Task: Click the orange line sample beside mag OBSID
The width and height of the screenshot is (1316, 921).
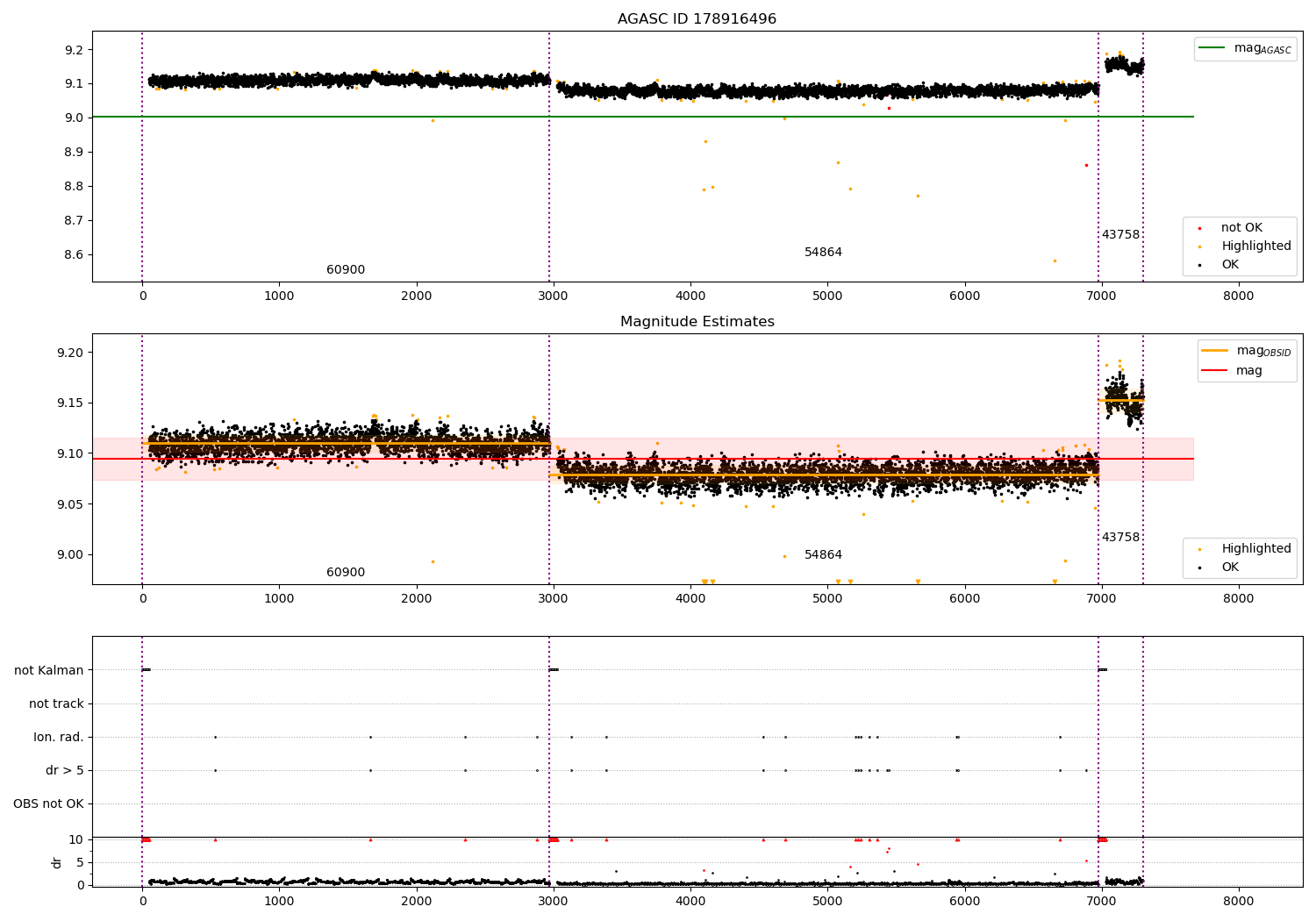Action: (x=1214, y=351)
